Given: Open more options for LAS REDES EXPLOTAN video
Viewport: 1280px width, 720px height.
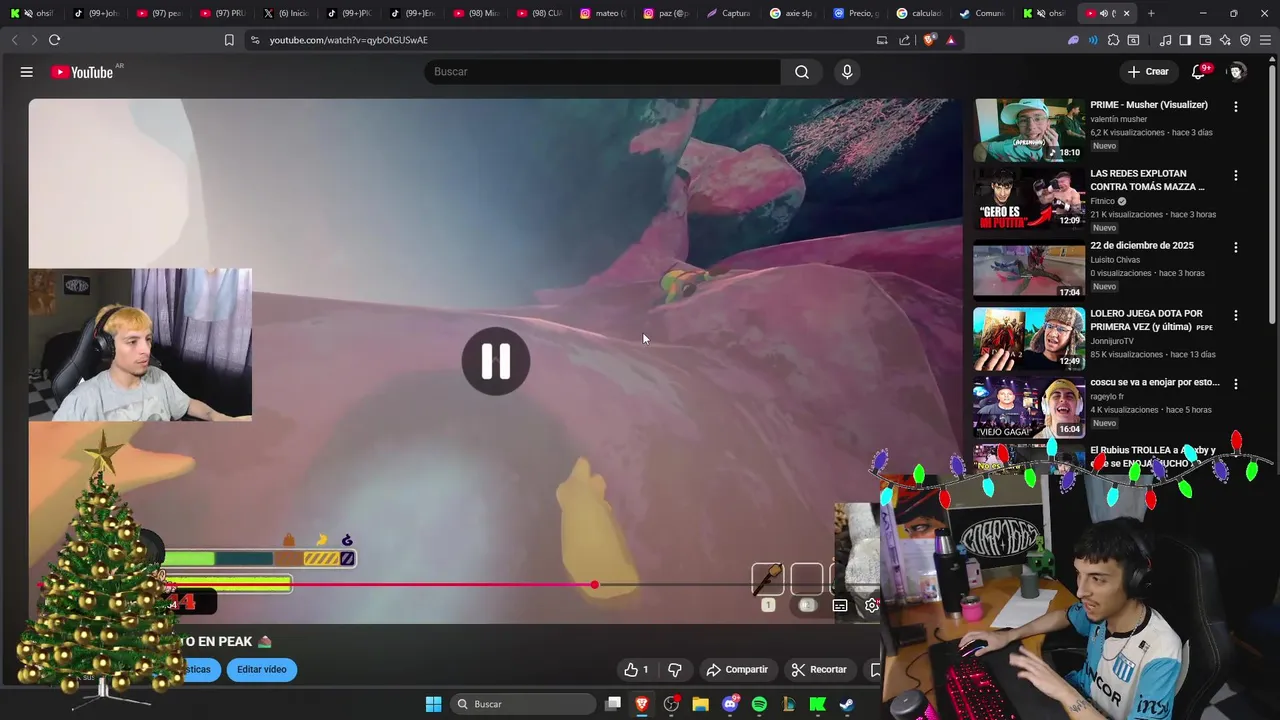Looking at the screenshot, I should pyautogui.click(x=1236, y=175).
